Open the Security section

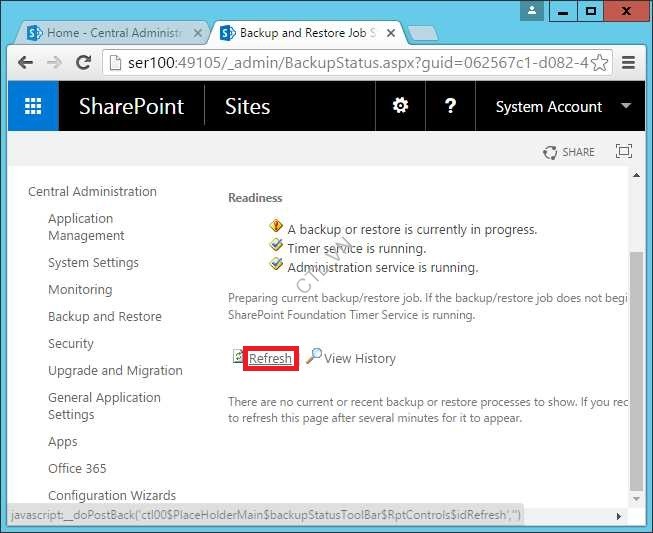click(x=71, y=344)
